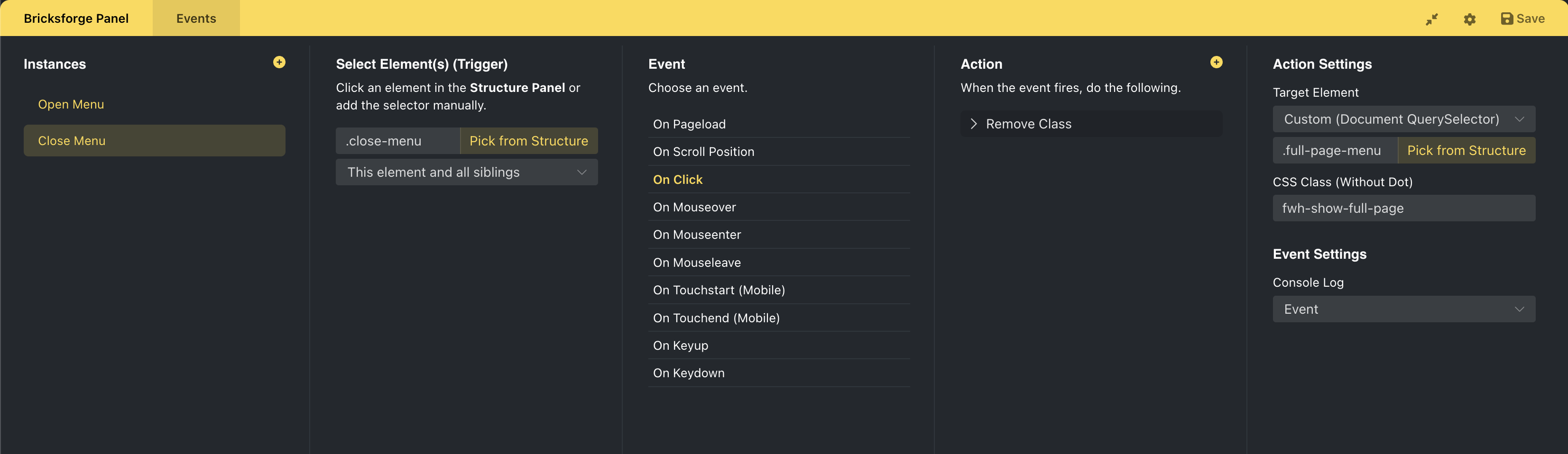
Task: Switch to the Bricksforge Panel tab
Action: (x=76, y=18)
